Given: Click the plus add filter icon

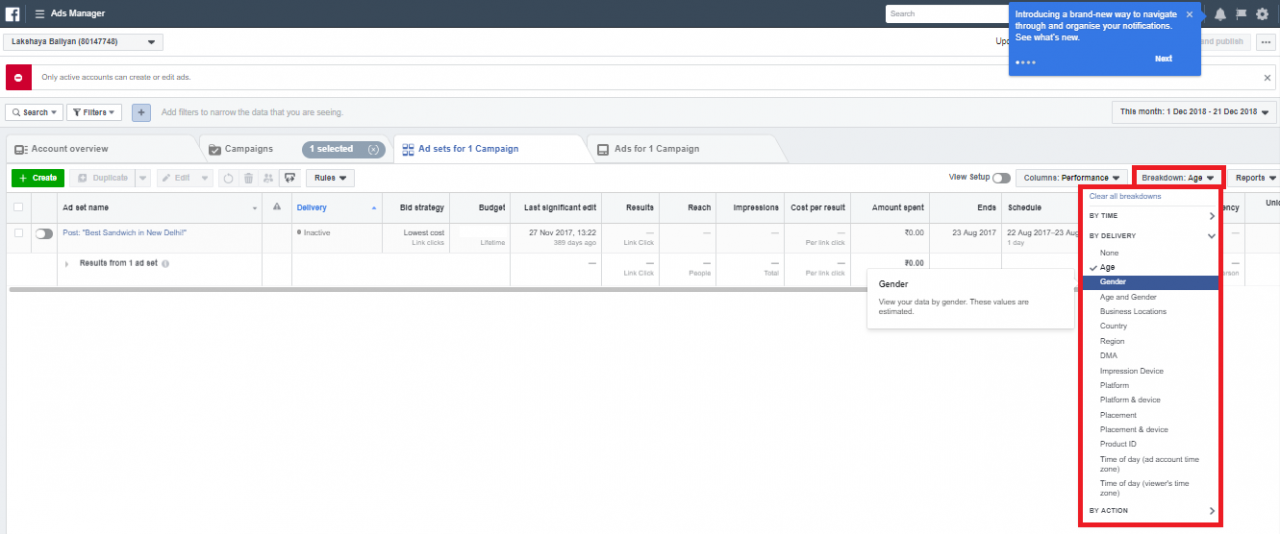Looking at the screenshot, I should point(141,113).
